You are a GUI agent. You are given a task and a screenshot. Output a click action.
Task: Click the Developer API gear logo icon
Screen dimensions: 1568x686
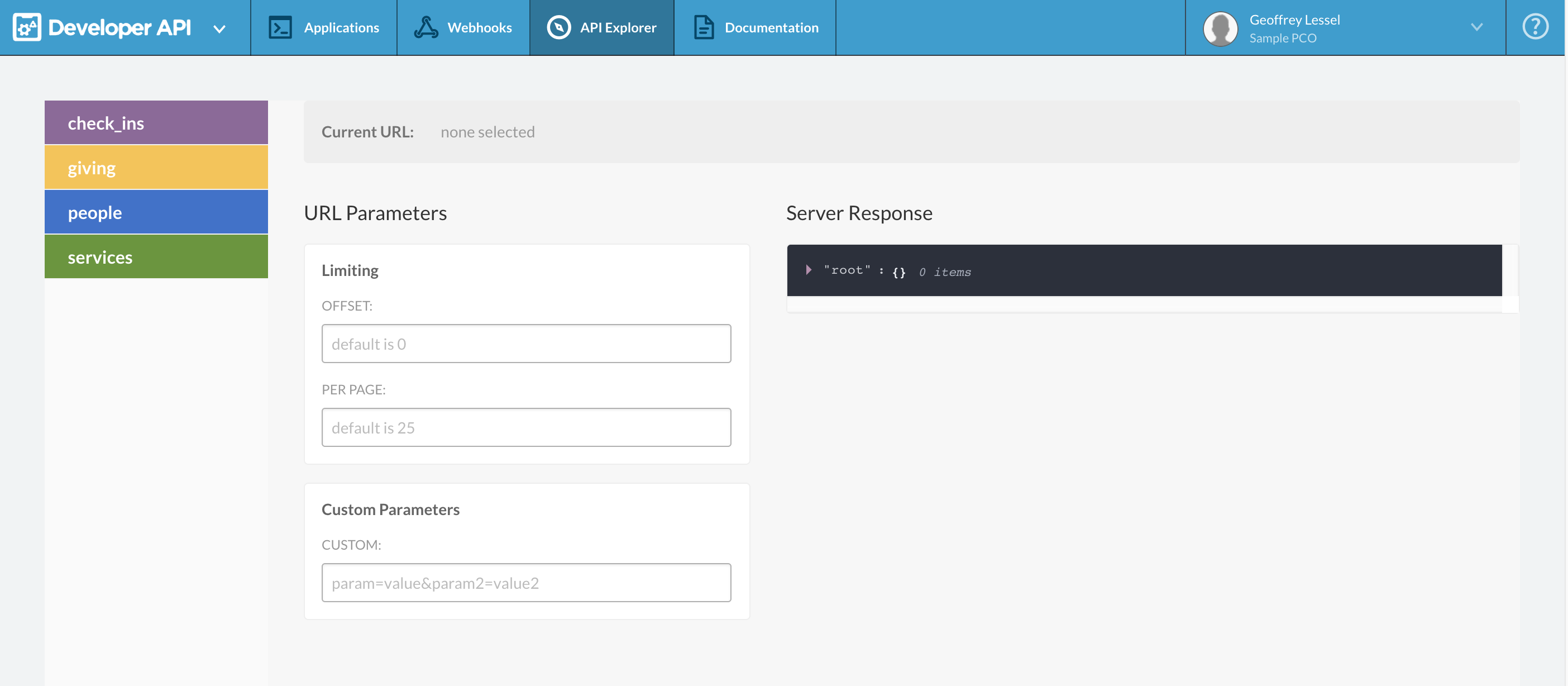27,27
